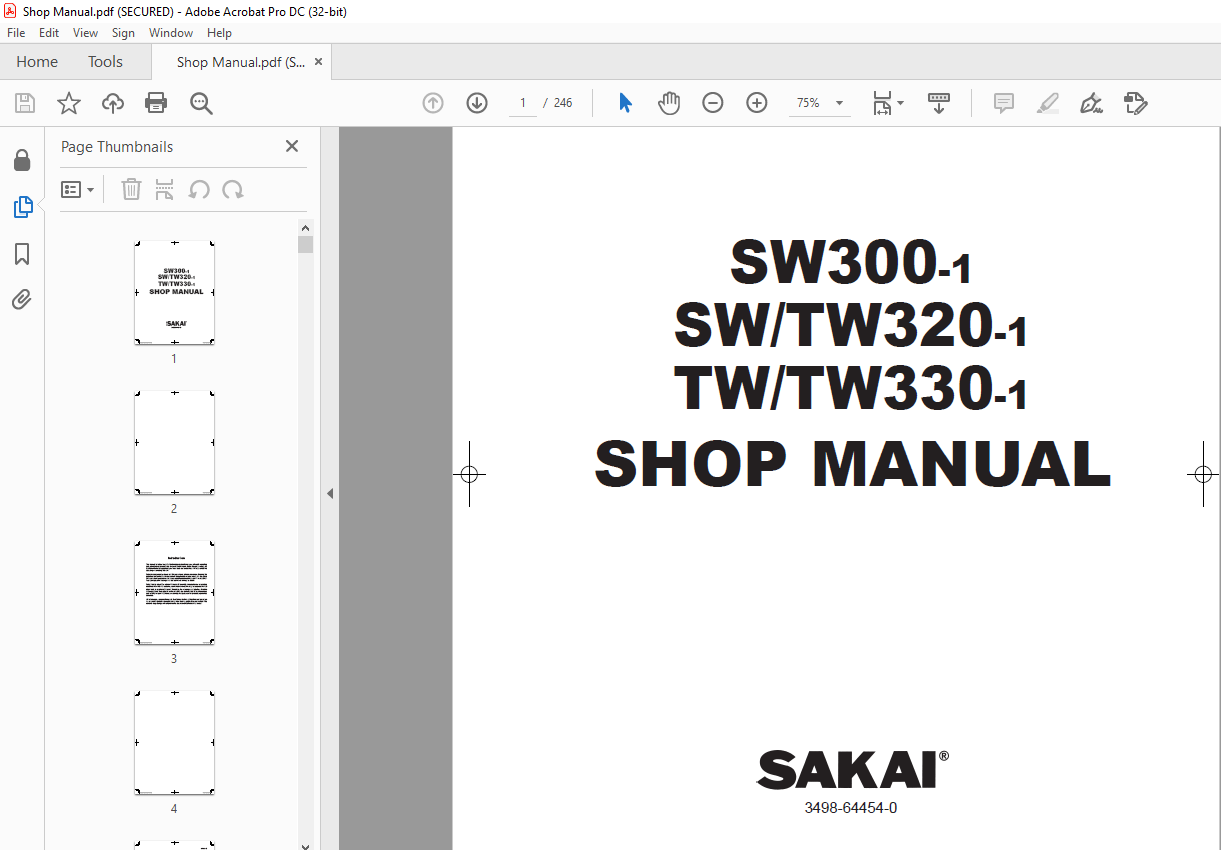
Task: Select page 1 thumbnail
Action: pyautogui.click(x=174, y=293)
